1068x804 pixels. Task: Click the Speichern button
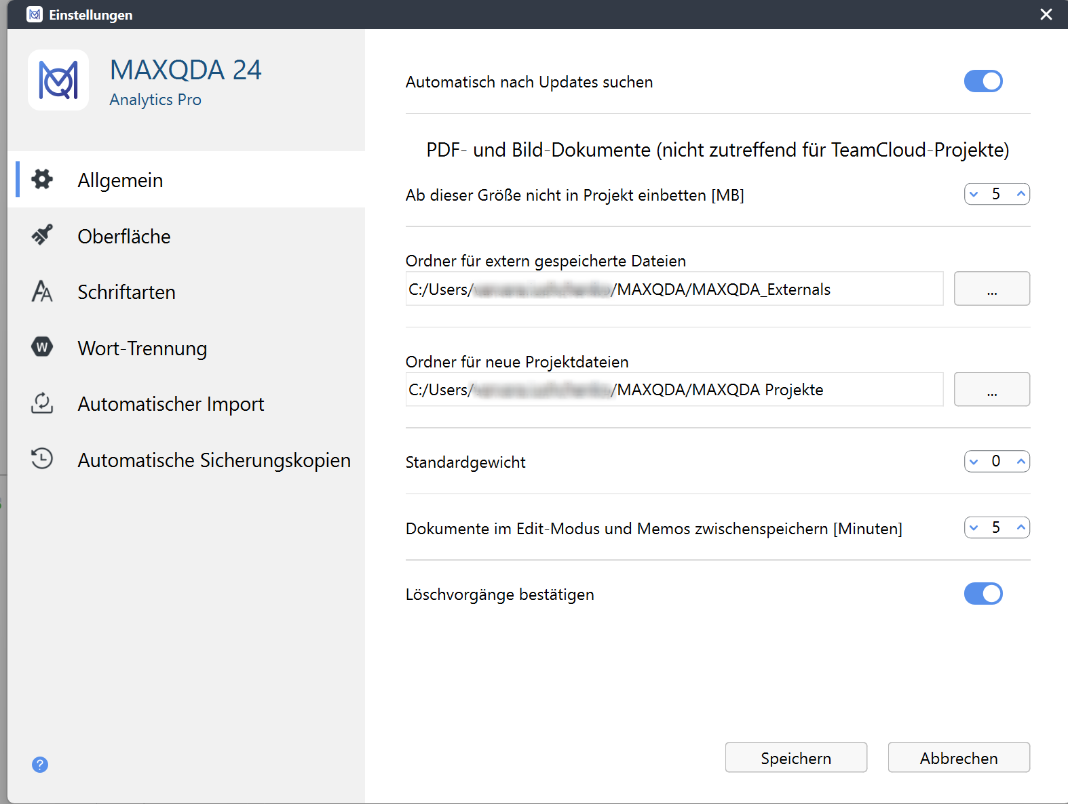click(796, 758)
